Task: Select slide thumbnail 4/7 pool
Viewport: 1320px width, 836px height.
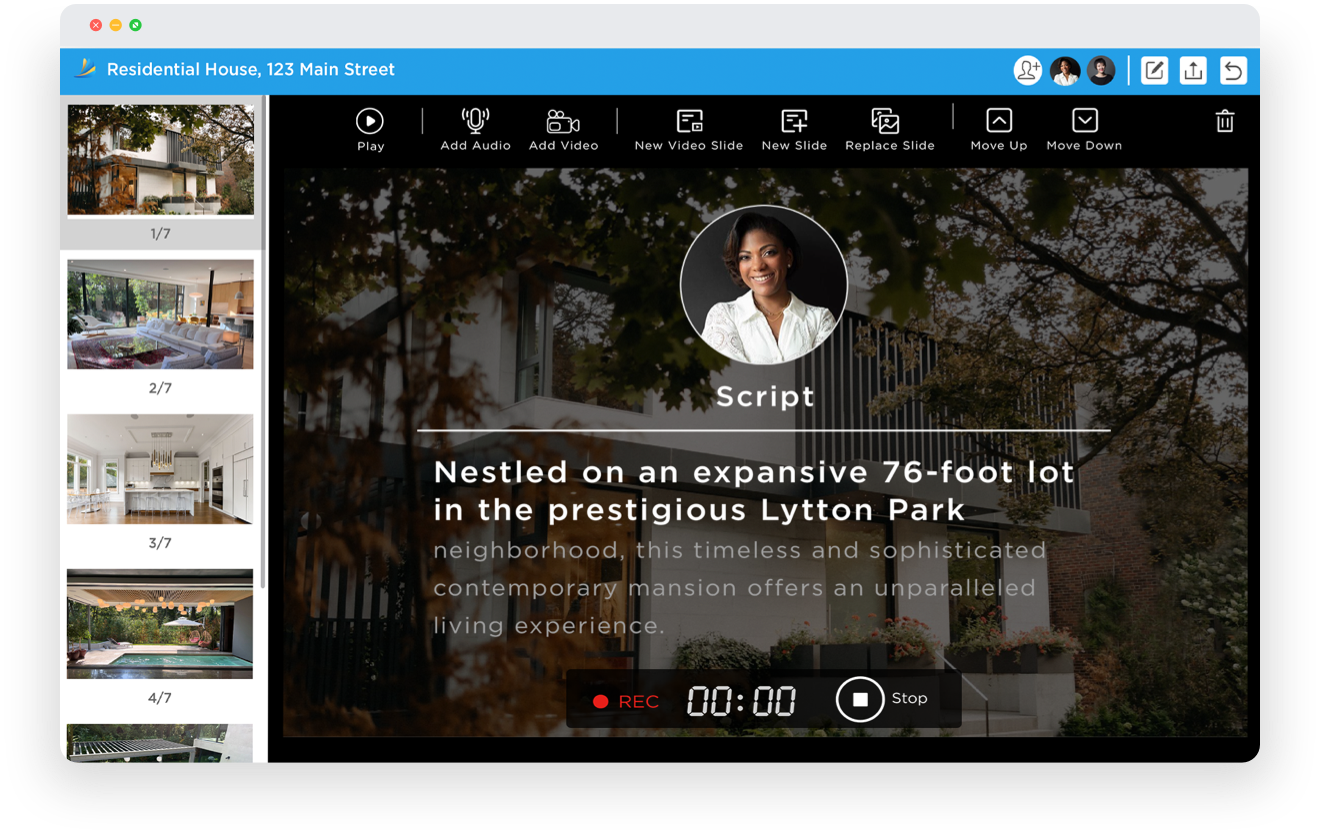Action: coord(160,624)
